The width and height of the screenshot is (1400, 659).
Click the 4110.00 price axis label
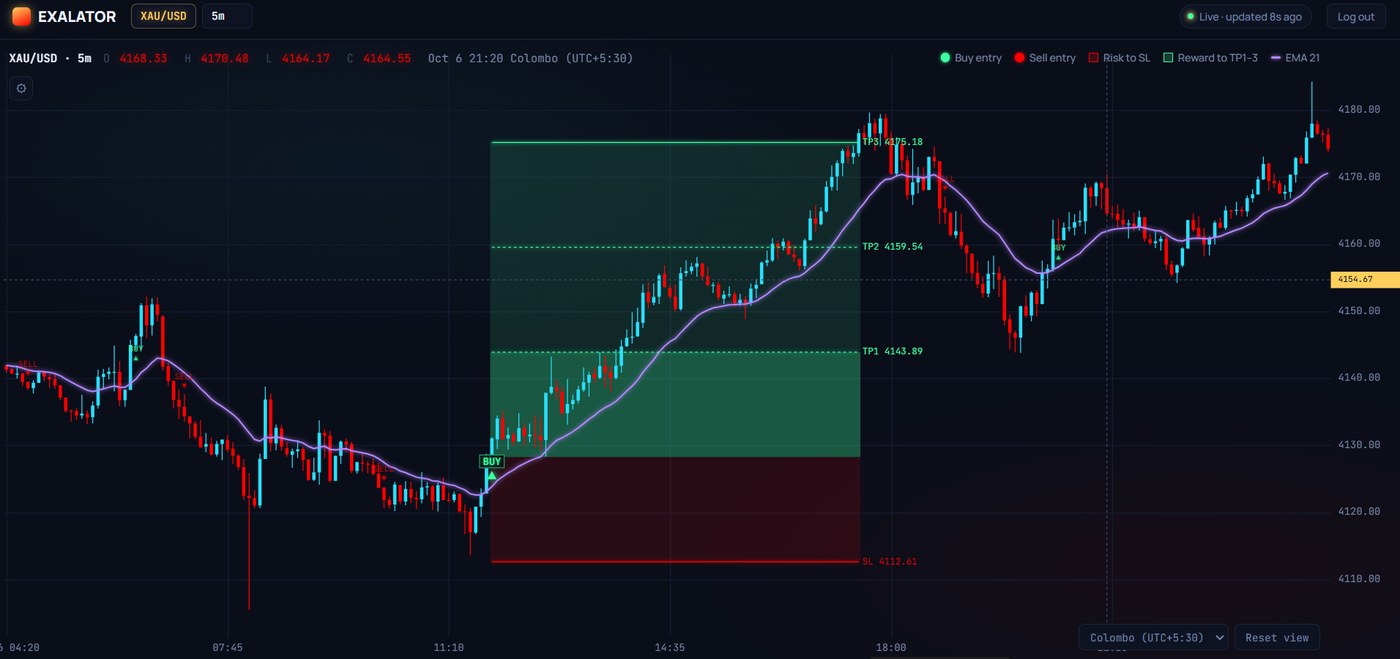point(1359,579)
